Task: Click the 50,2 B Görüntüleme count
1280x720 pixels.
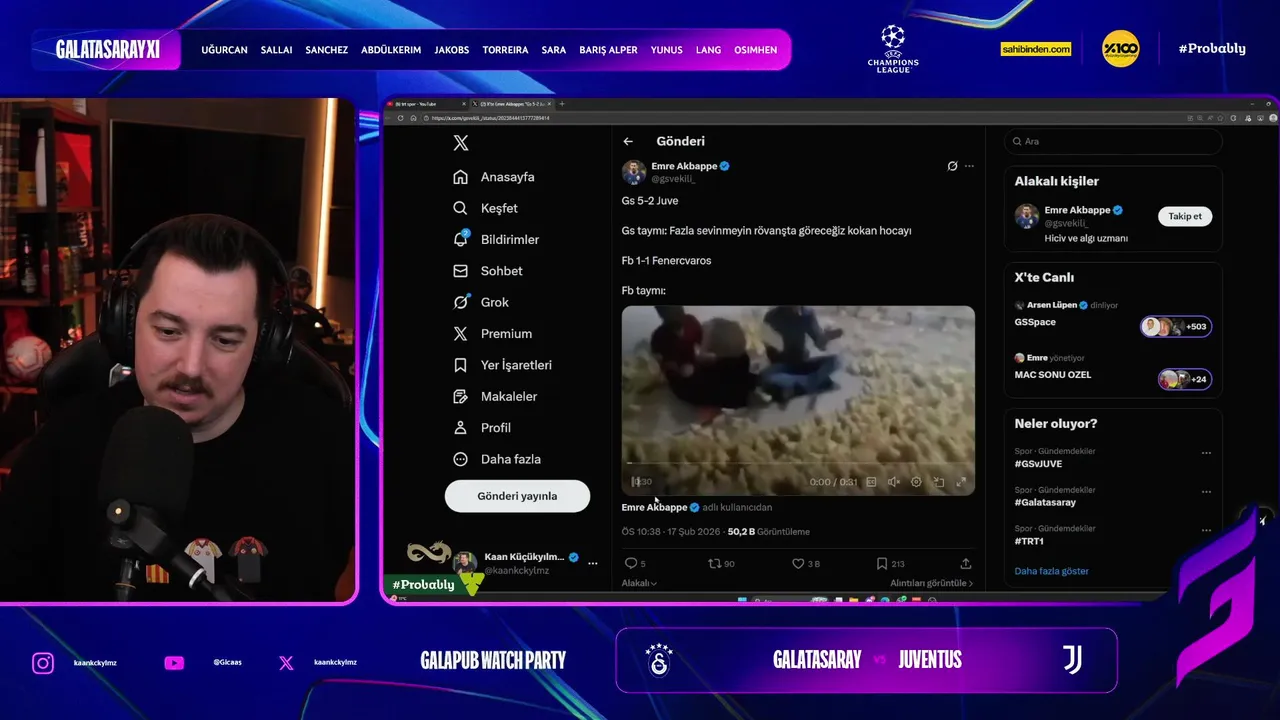Action: [768, 532]
